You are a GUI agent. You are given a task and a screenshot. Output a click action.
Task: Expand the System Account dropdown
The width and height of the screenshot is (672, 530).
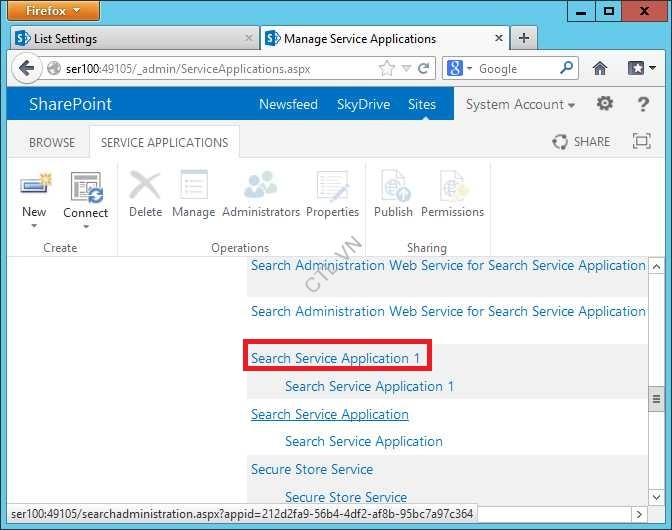(x=520, y=105)
